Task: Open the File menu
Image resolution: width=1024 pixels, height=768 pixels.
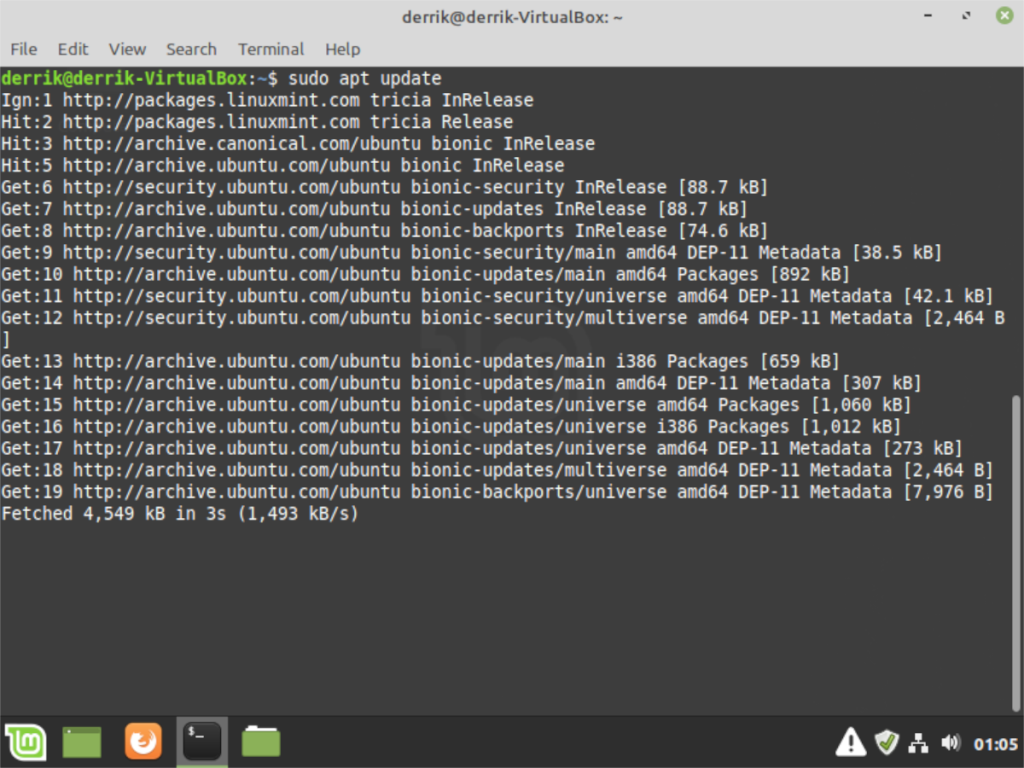Action: [23, 49]
